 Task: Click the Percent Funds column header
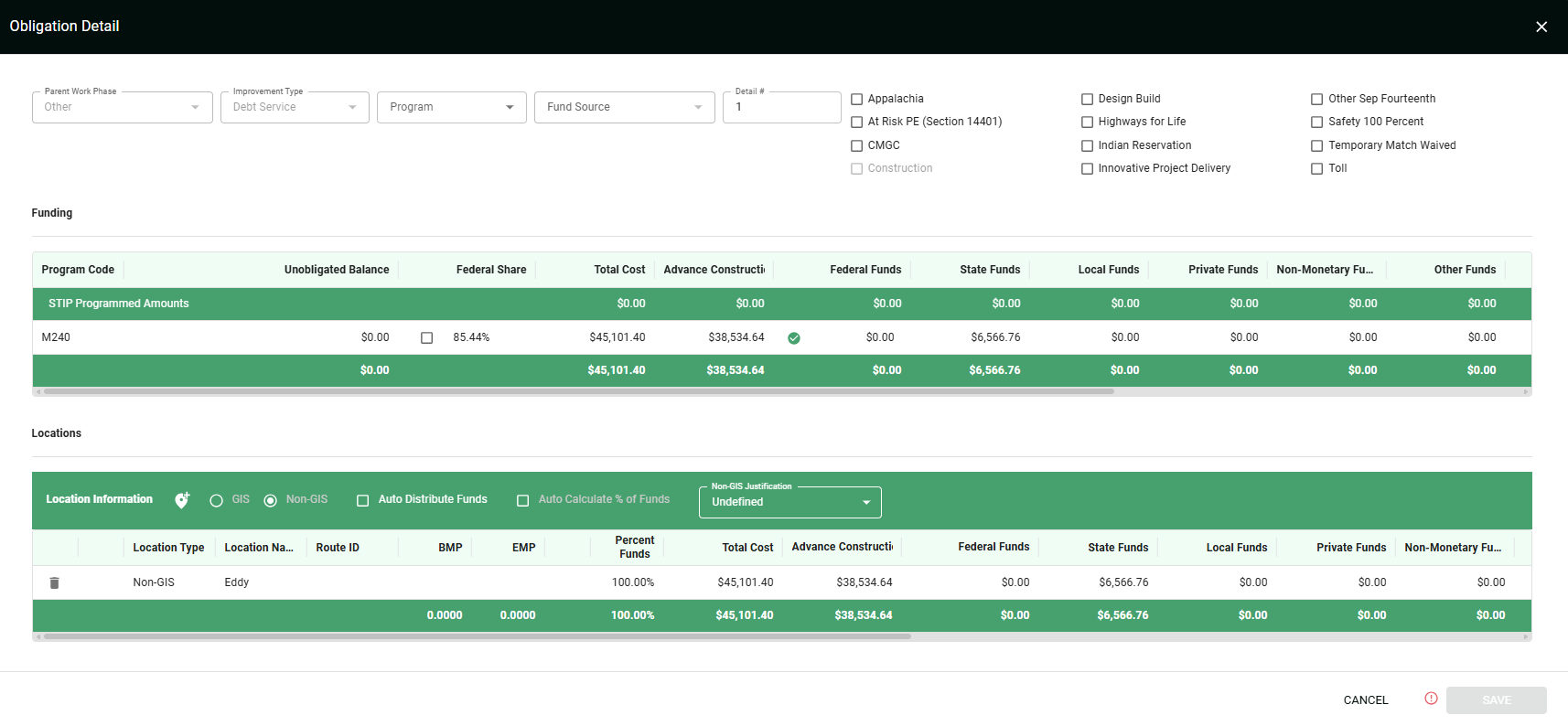(x=635, y=547)
